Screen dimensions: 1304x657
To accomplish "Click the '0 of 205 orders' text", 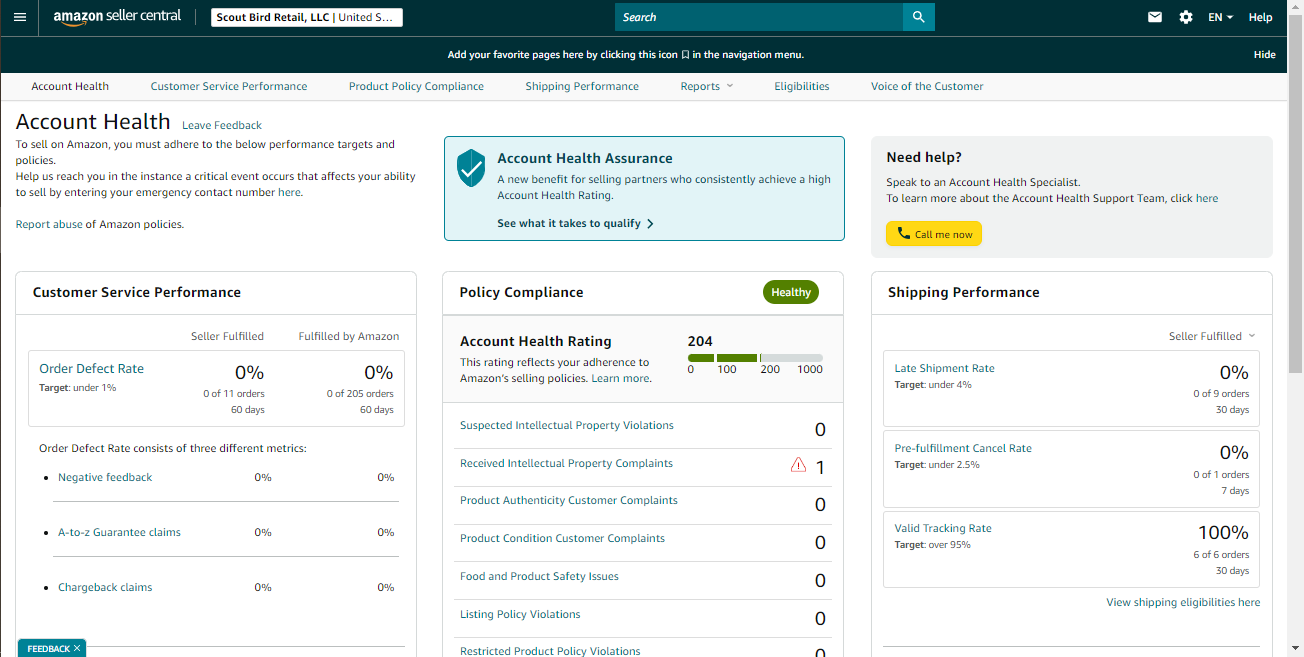I will click(x=360, y=394).
